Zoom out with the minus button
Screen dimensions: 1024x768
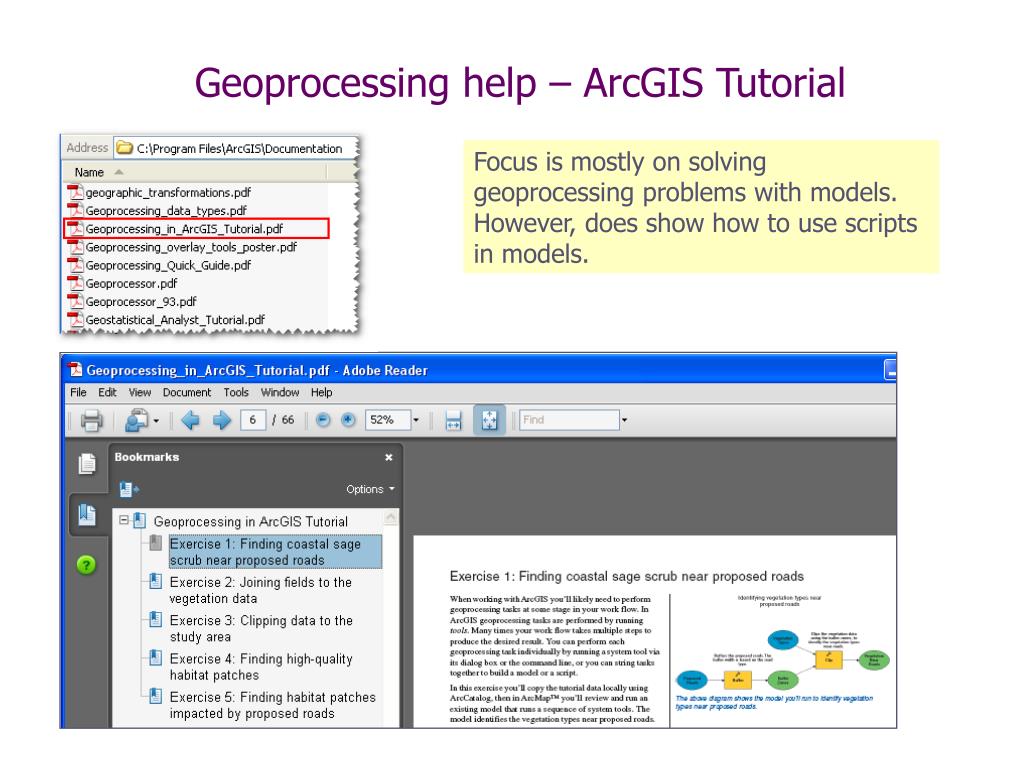(323, 420)
